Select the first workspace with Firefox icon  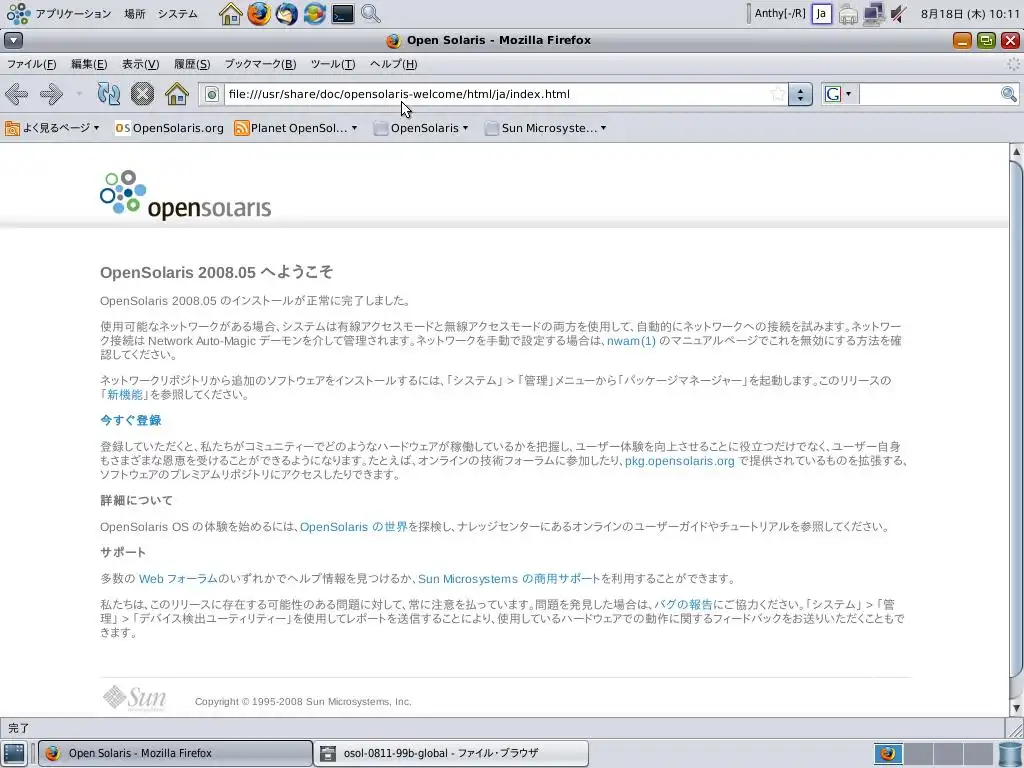(x=888, y=754)
